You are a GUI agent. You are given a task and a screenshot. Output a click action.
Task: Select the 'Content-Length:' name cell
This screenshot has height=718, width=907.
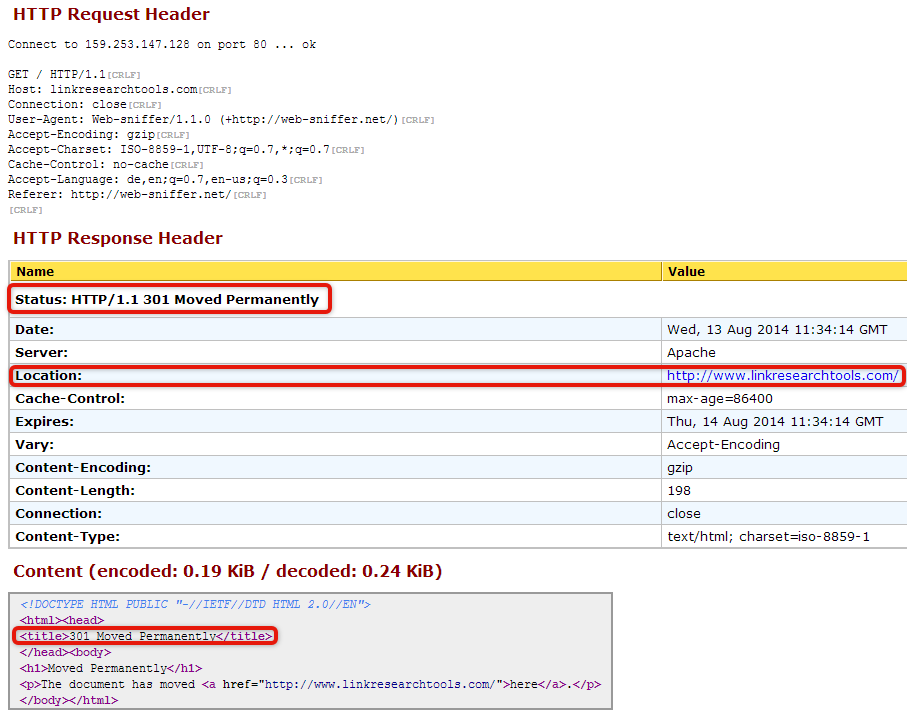click(x=335, y=491)
